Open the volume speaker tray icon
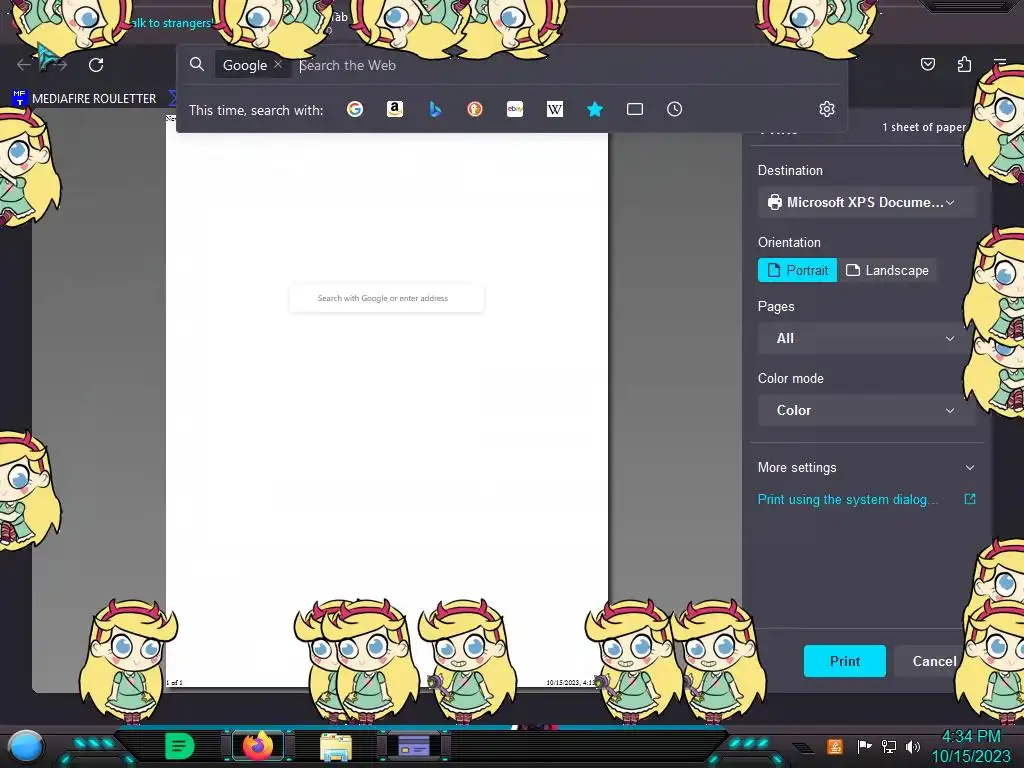The width and height of the screenshot is (1024, 768). click(x=912, y=746)
